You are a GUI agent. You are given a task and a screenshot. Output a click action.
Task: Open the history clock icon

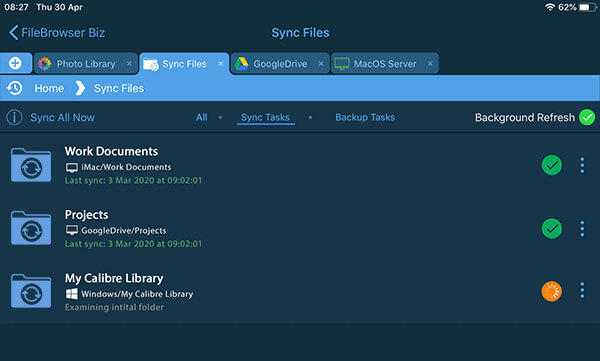click(x=15, y=88)
